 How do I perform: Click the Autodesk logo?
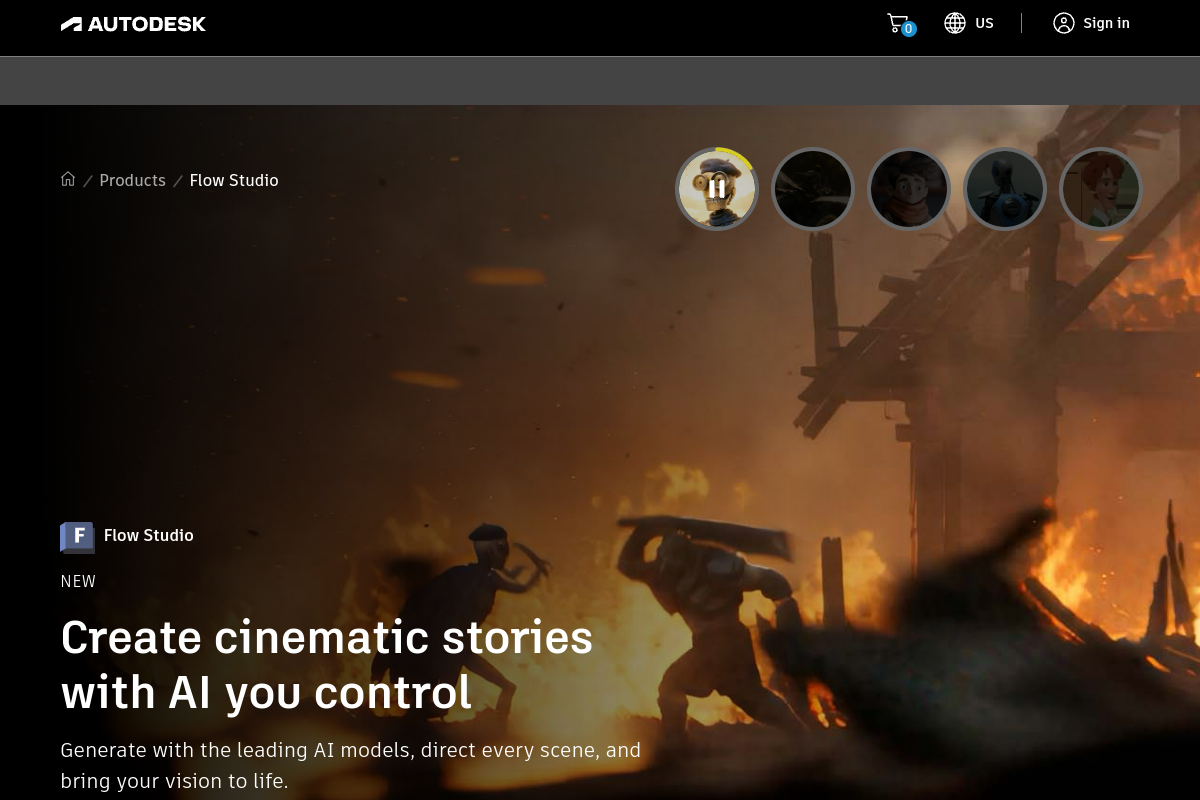133,23
